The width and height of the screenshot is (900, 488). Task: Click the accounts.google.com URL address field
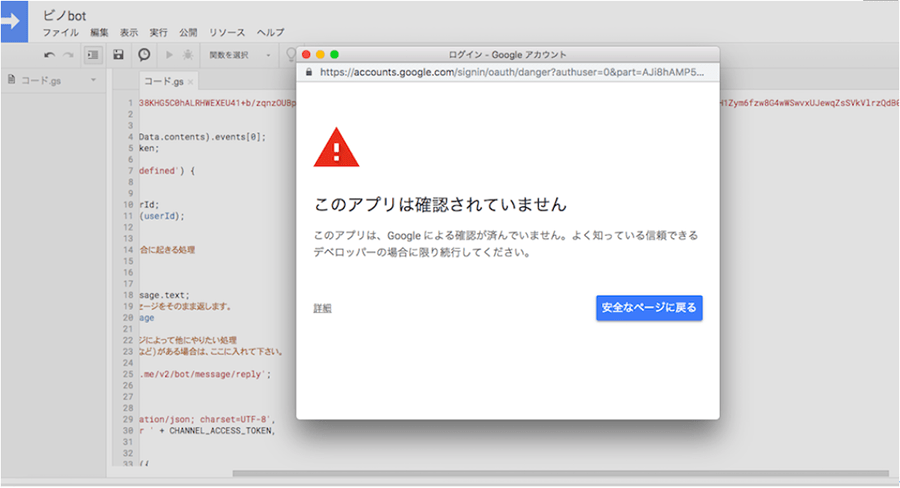tap(511, 72)
